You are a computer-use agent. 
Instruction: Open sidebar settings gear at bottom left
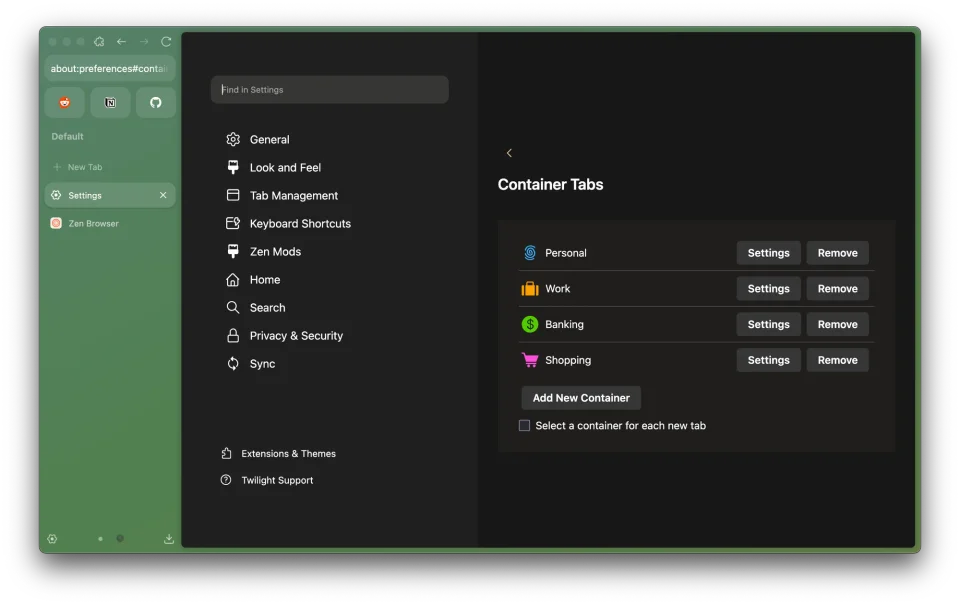click(x=53, y=539)
